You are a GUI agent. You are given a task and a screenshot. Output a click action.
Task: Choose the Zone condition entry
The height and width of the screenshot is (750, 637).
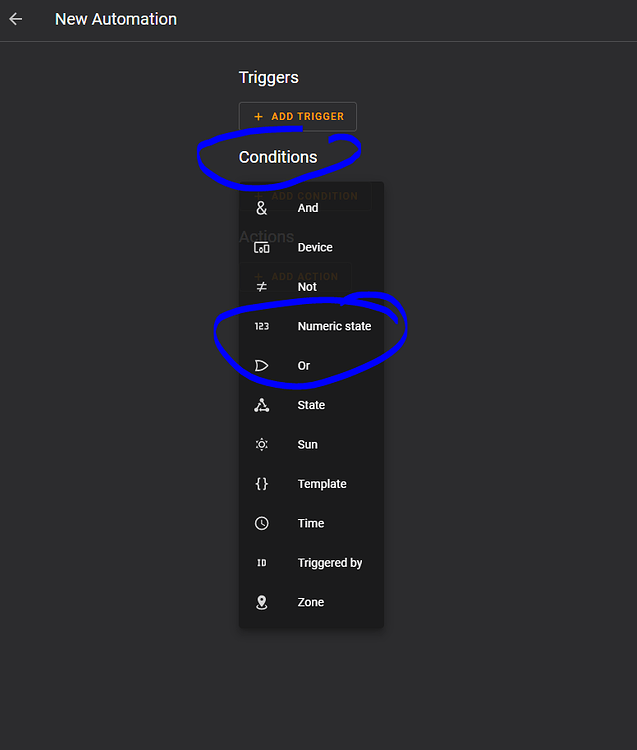311,602
